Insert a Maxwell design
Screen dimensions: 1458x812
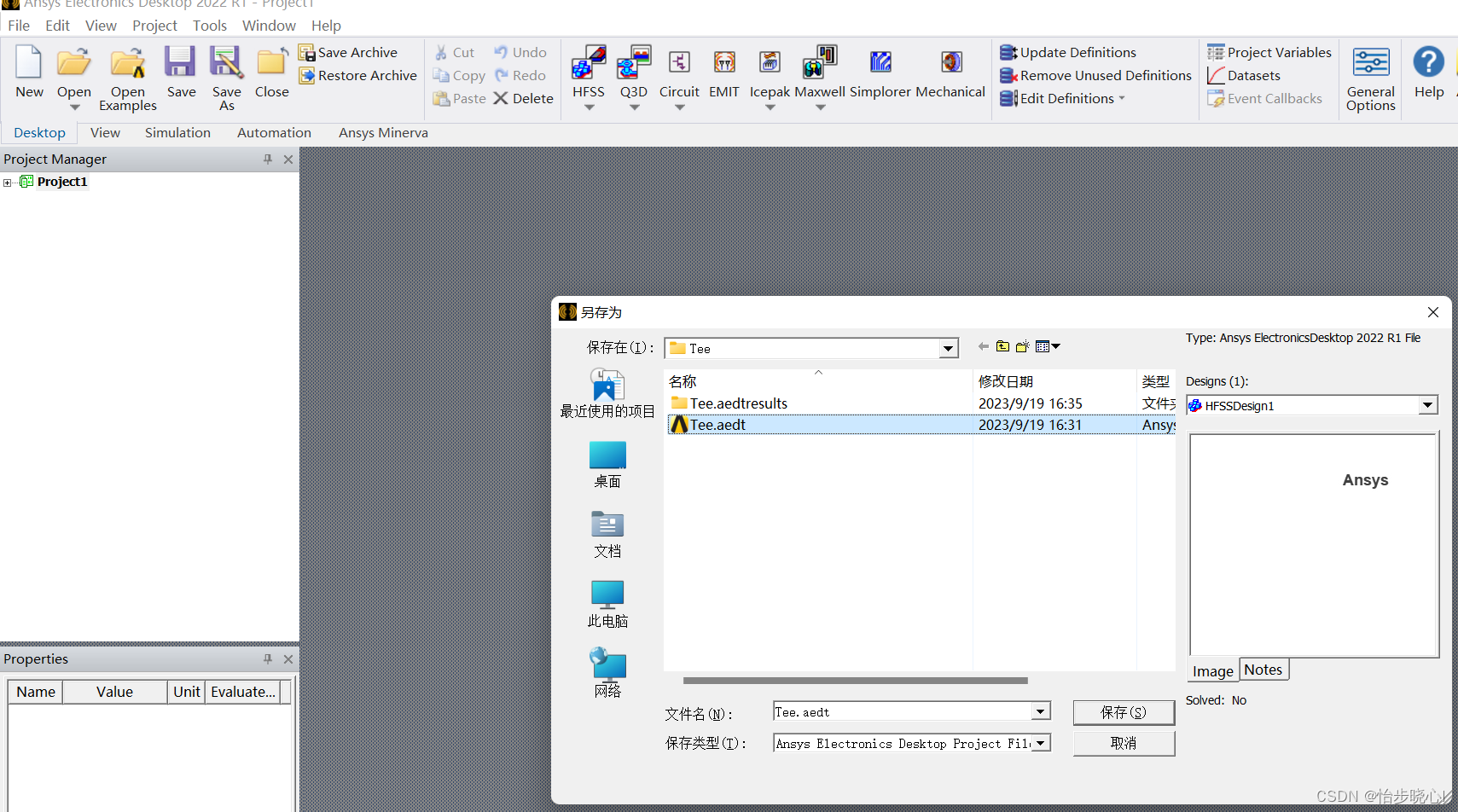click(820, 62)
